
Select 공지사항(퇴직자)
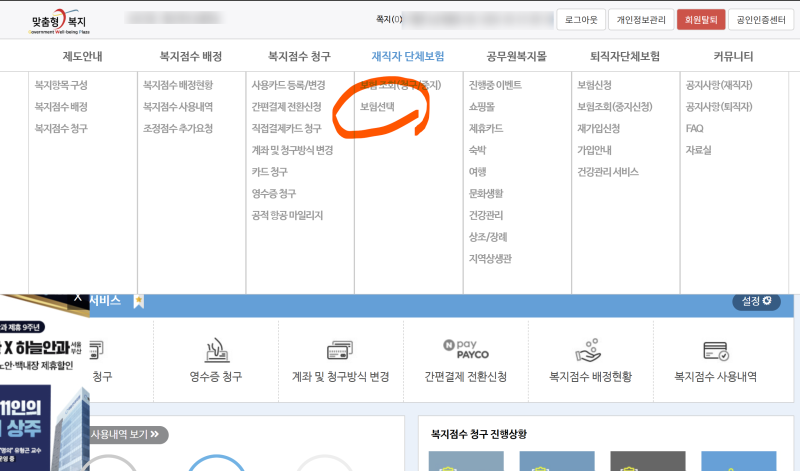[x=719, y=107]
